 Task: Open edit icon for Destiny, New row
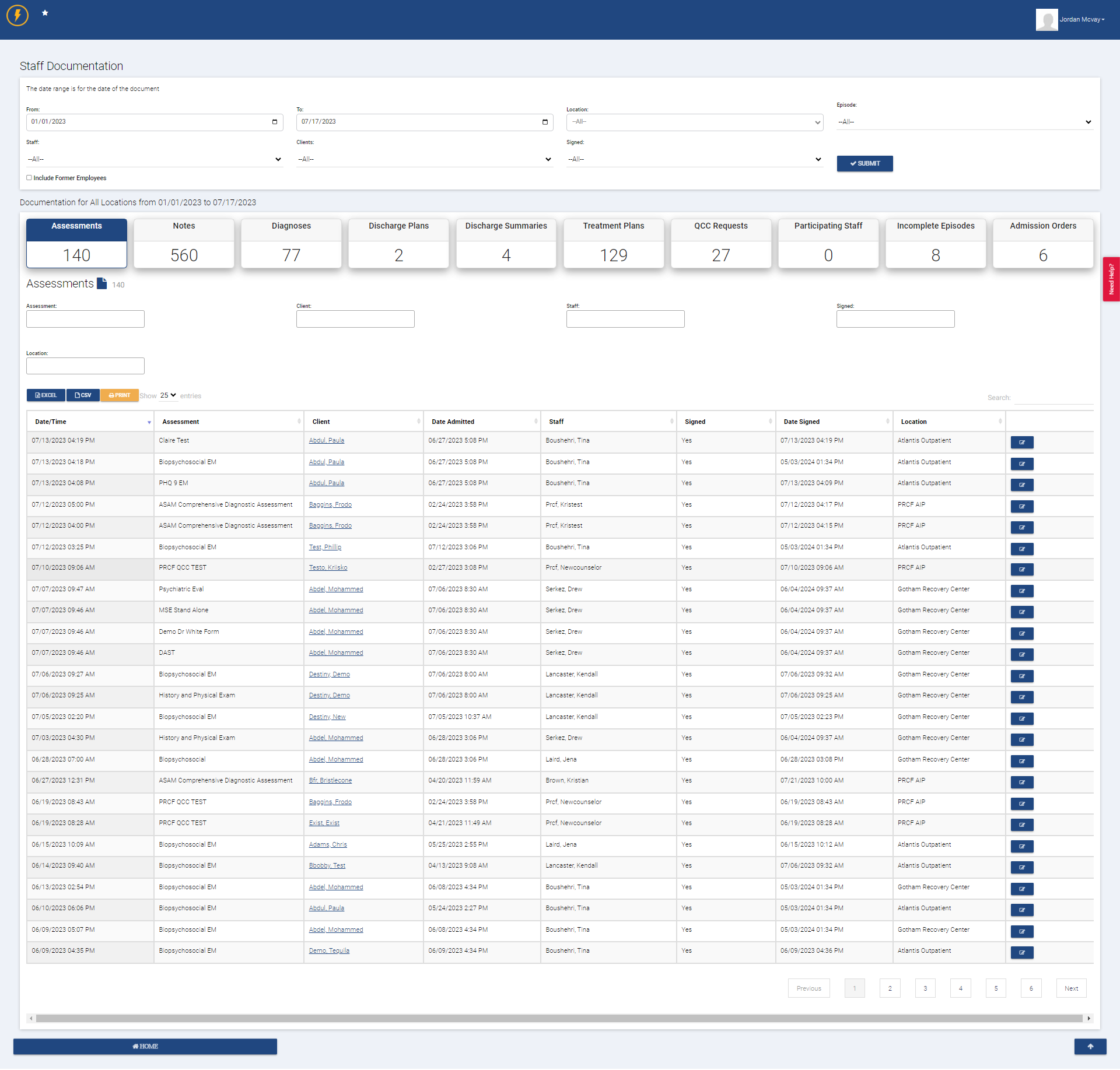click(1022, 719)
